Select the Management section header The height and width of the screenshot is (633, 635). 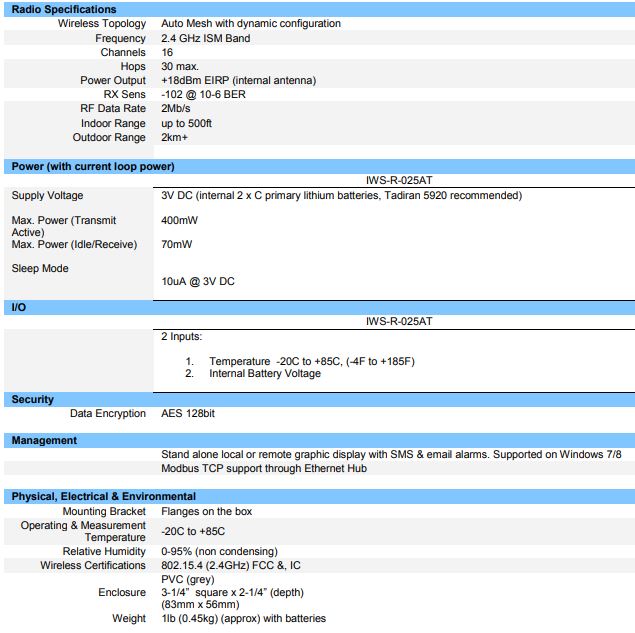click(44, 440)
